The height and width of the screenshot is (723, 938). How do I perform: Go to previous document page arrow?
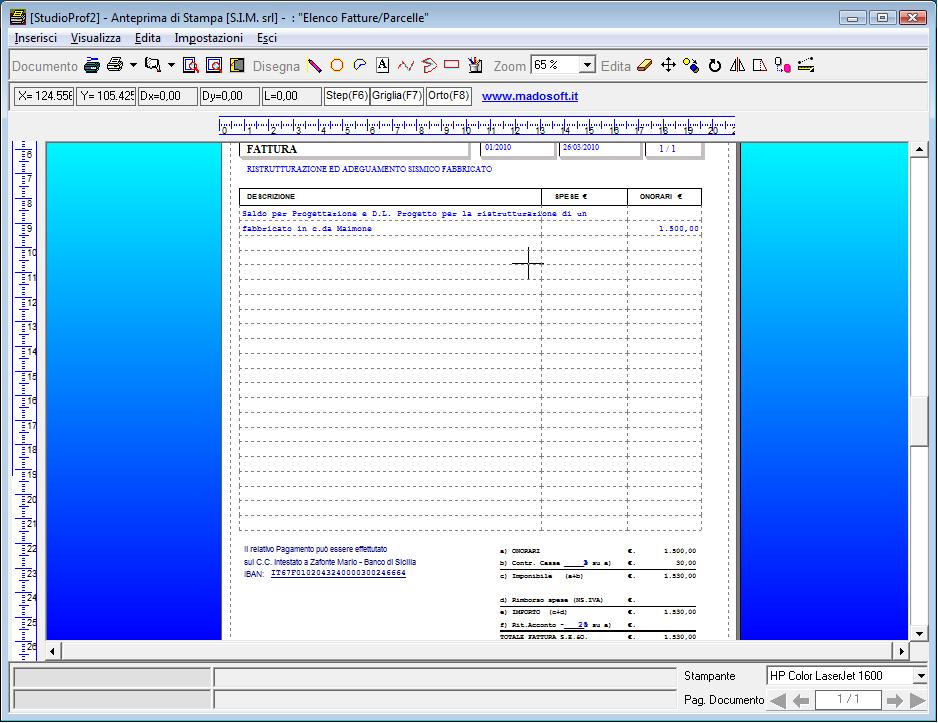(x=801, y=700)
